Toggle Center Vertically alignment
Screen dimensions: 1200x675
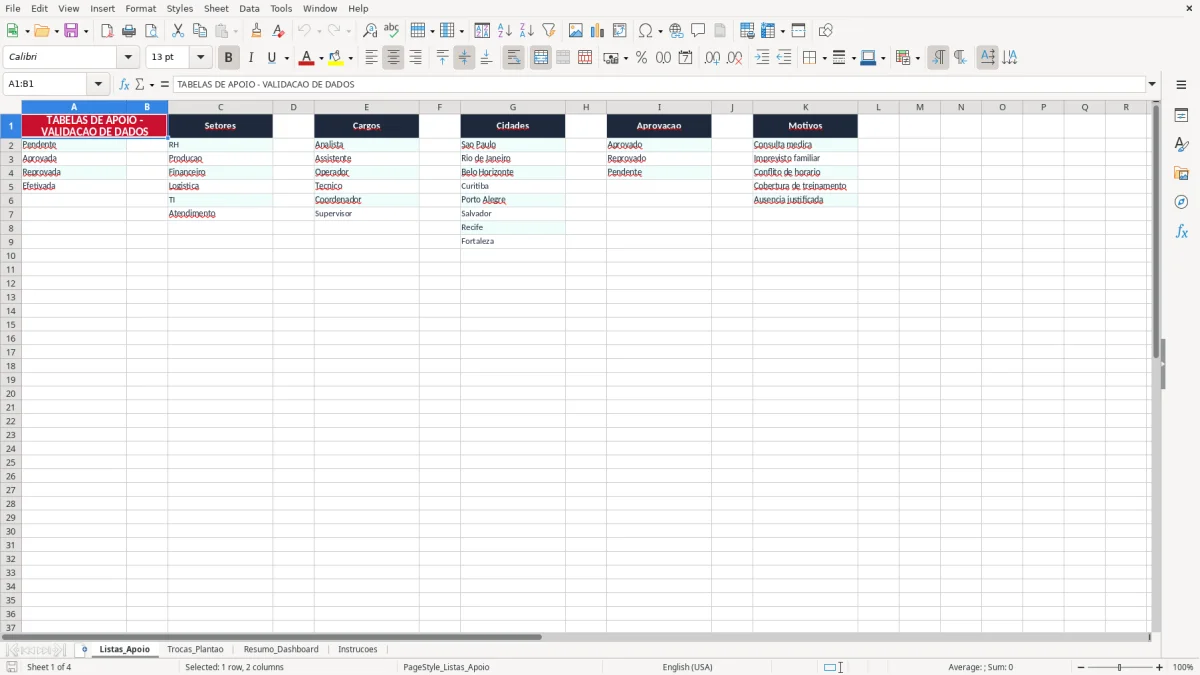[x=464, y=58]
